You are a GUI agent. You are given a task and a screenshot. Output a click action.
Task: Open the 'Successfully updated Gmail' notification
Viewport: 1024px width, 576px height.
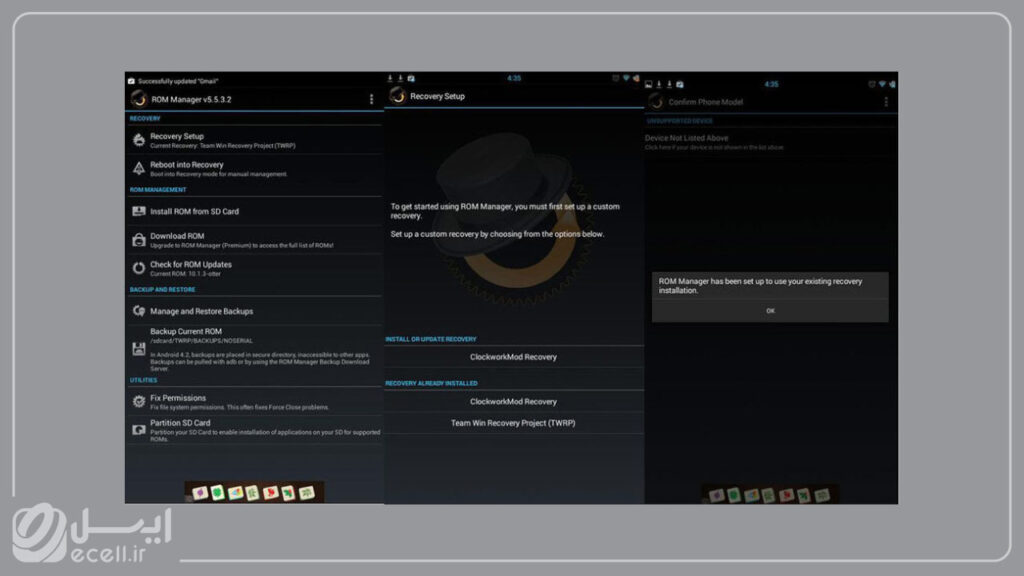pyautogui.click(x=180, y=80)
